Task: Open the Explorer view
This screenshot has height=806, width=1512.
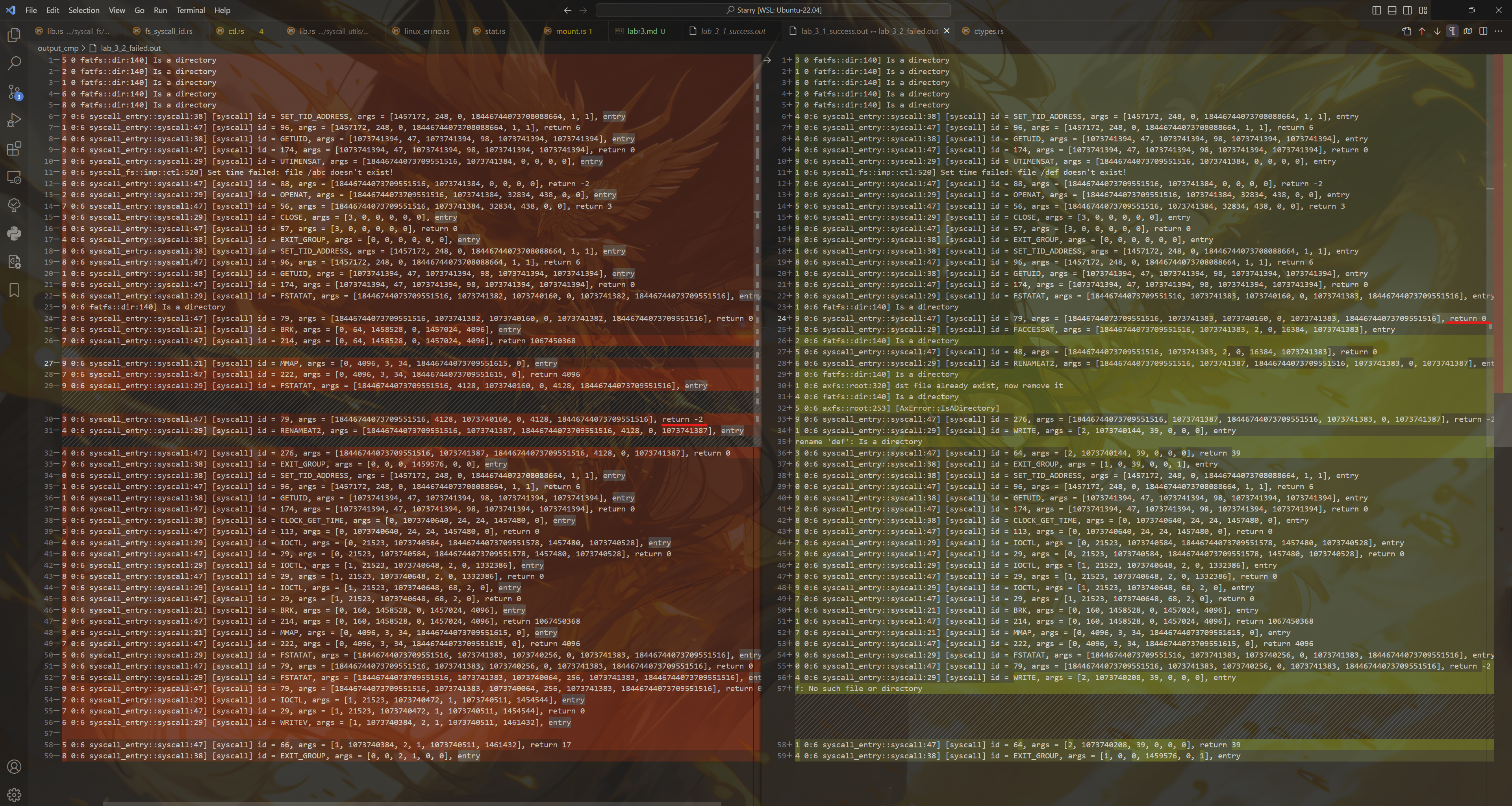Action: pos(14,35)
